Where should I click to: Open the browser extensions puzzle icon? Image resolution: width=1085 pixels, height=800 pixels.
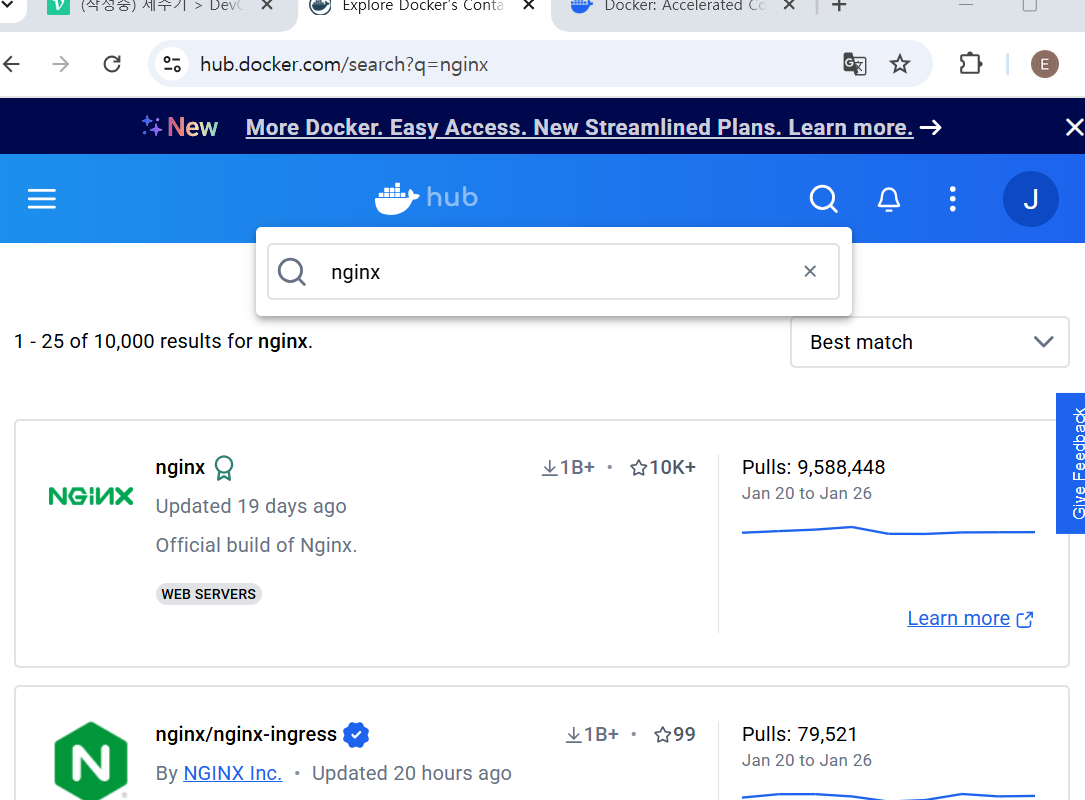pyautogui.click(x=971, y=64)
